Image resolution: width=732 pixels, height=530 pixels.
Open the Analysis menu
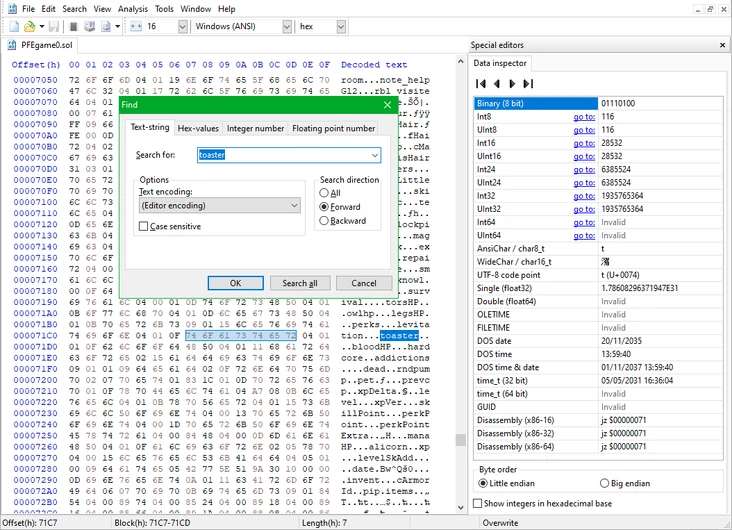click(133, 9)
